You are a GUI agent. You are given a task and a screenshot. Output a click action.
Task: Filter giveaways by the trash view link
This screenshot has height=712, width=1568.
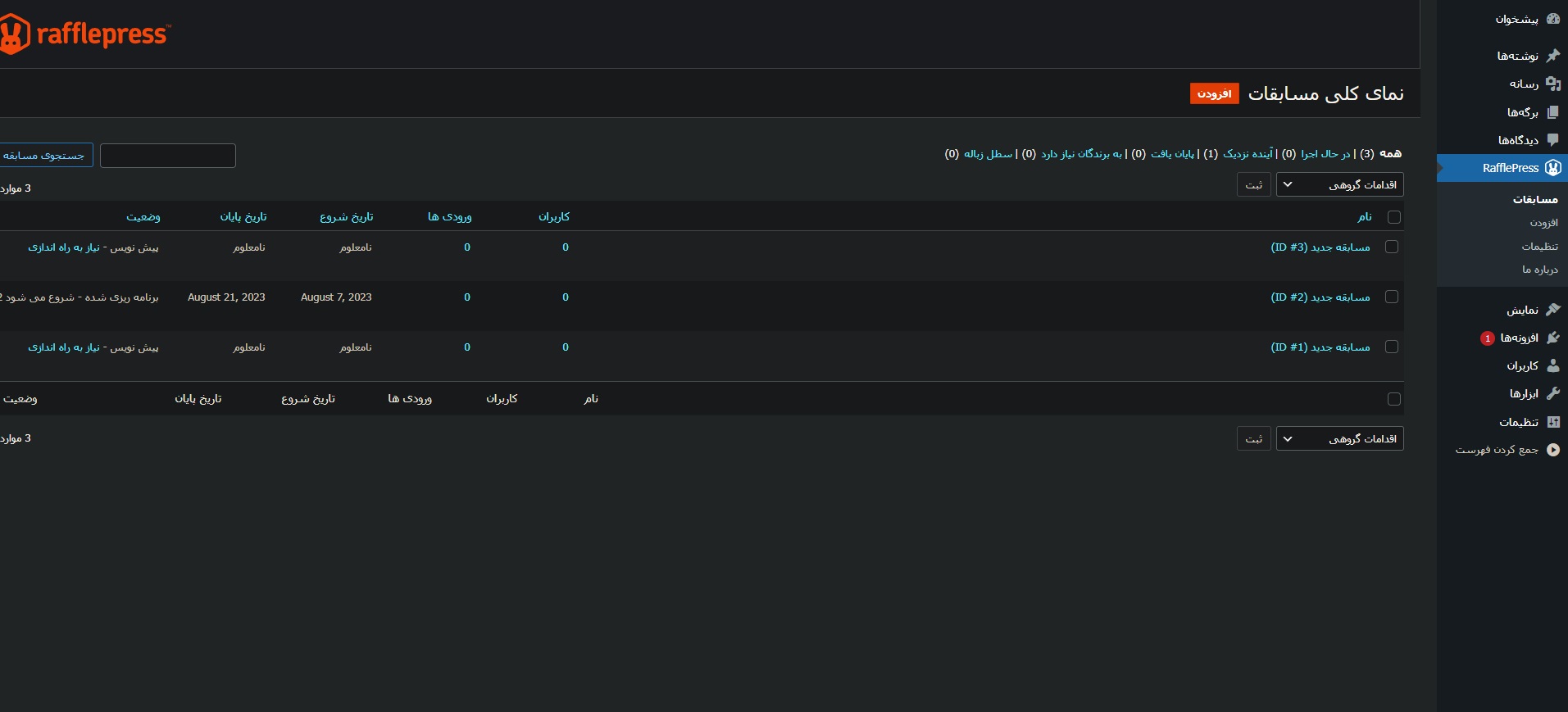pyautogui.click(x=988, y=154)
